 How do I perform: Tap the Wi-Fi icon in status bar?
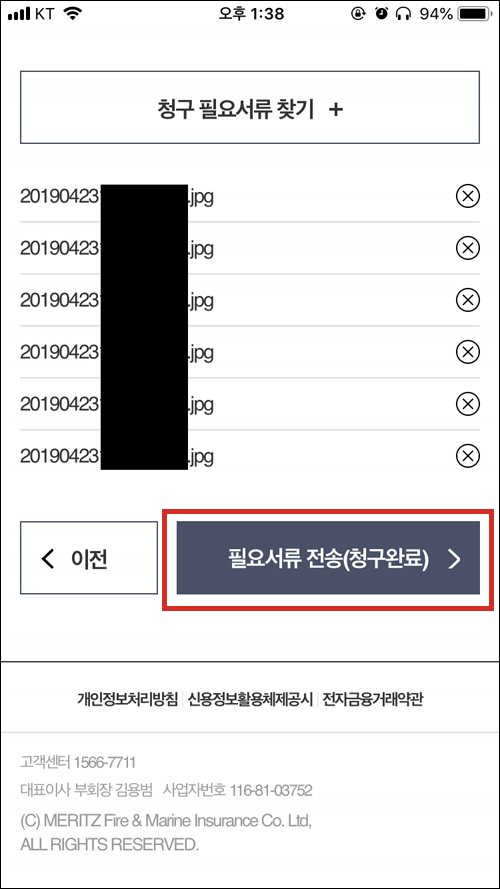[71, 14]
